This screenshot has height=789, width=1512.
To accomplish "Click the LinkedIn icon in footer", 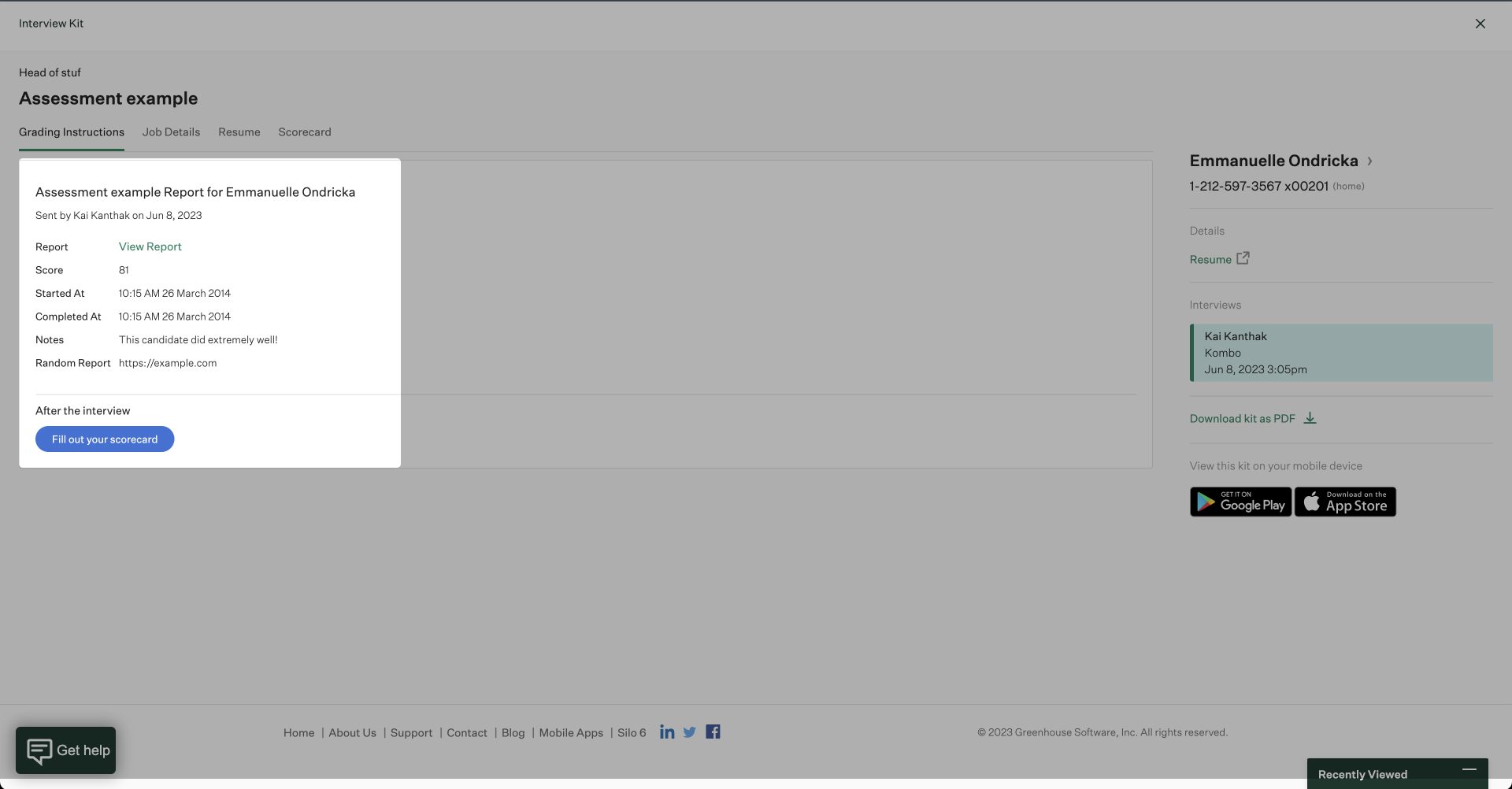I will point(666,732).
